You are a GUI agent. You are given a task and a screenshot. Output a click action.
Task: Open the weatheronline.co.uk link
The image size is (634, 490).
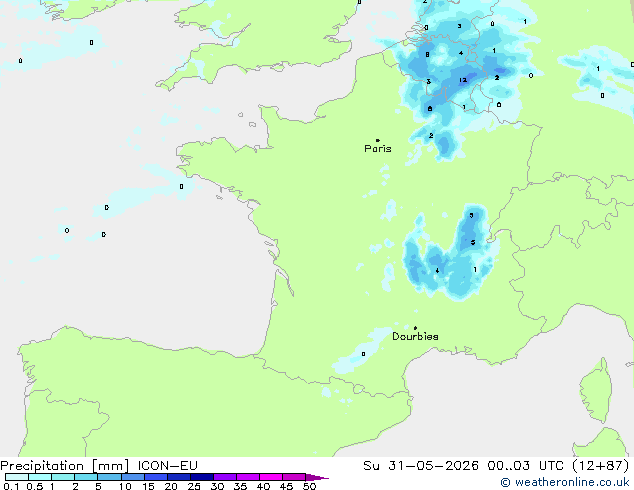(x=565, y=482)
